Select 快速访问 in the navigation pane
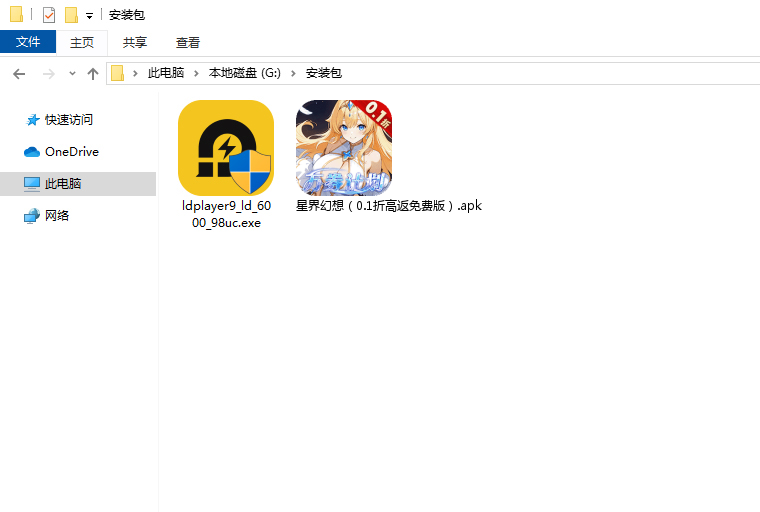The height and width of the screenshot is (512, 760). pyautogui.click(x=68, y=119)
